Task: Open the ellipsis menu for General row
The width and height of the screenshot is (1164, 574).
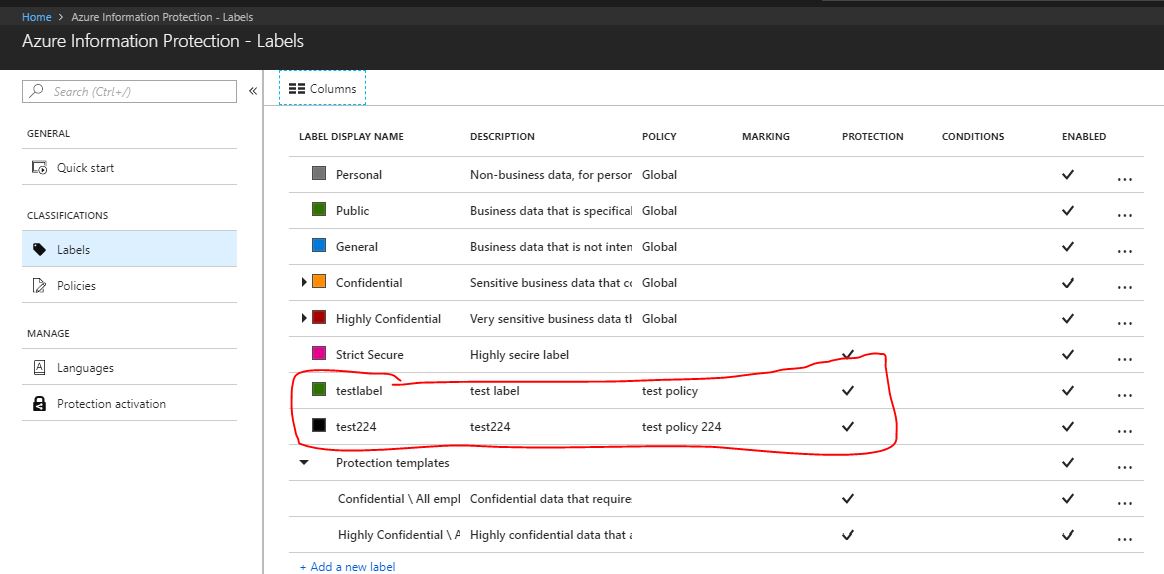Action: coord(1124,252)
